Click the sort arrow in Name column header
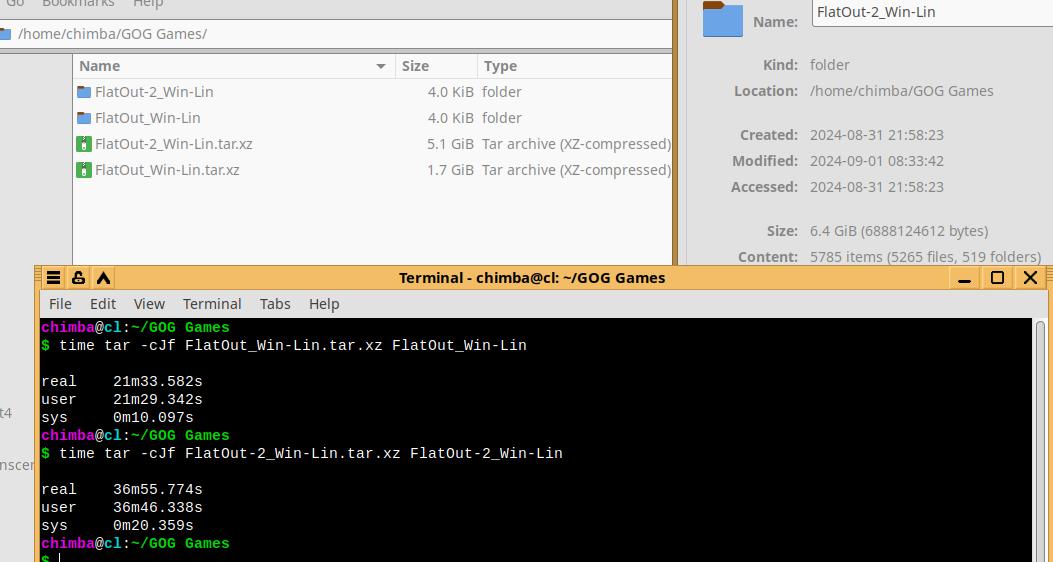 pos(381,66)
